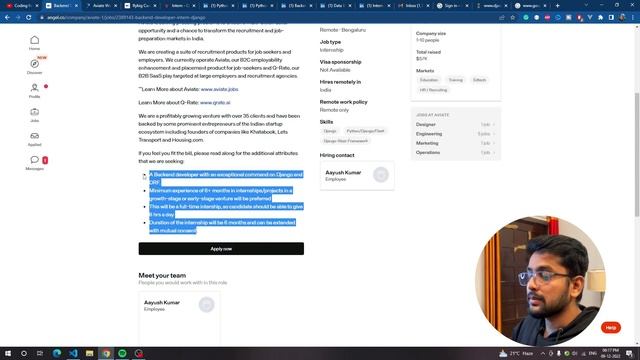Open new browser tab with plus
The height and width of the screenshot is (360, 640).
click(558, 6)
